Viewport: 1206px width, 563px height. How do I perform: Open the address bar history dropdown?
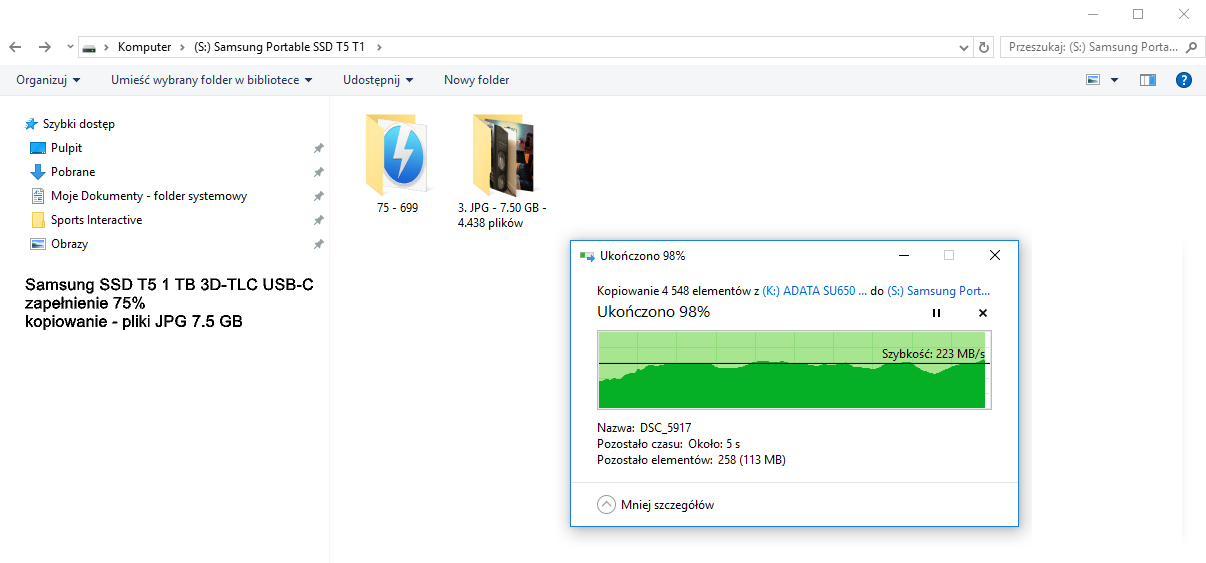[x=964, y=47]
